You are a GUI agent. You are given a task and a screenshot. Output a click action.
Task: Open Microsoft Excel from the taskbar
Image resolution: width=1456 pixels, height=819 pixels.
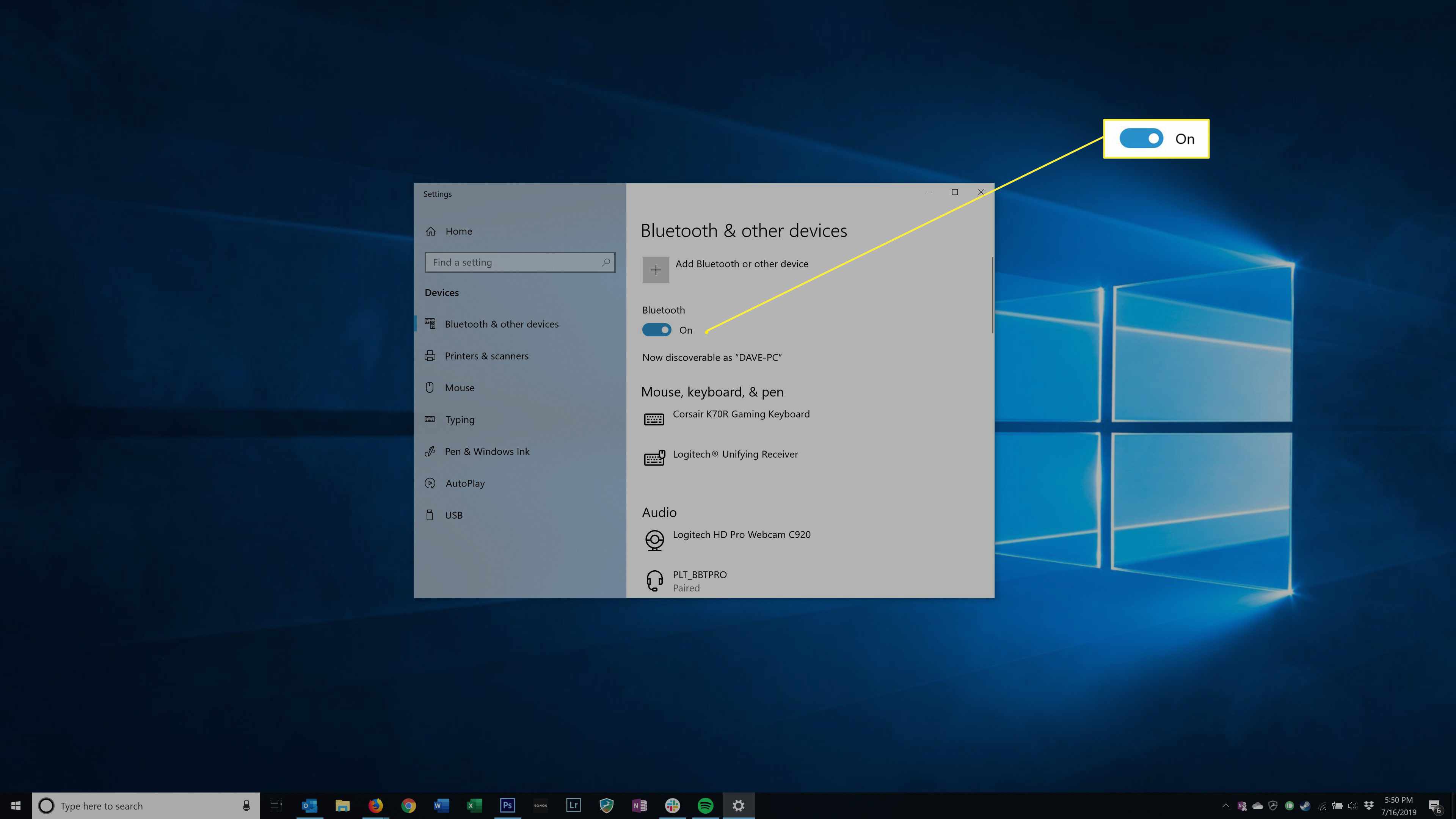click(x=474, y=805)
